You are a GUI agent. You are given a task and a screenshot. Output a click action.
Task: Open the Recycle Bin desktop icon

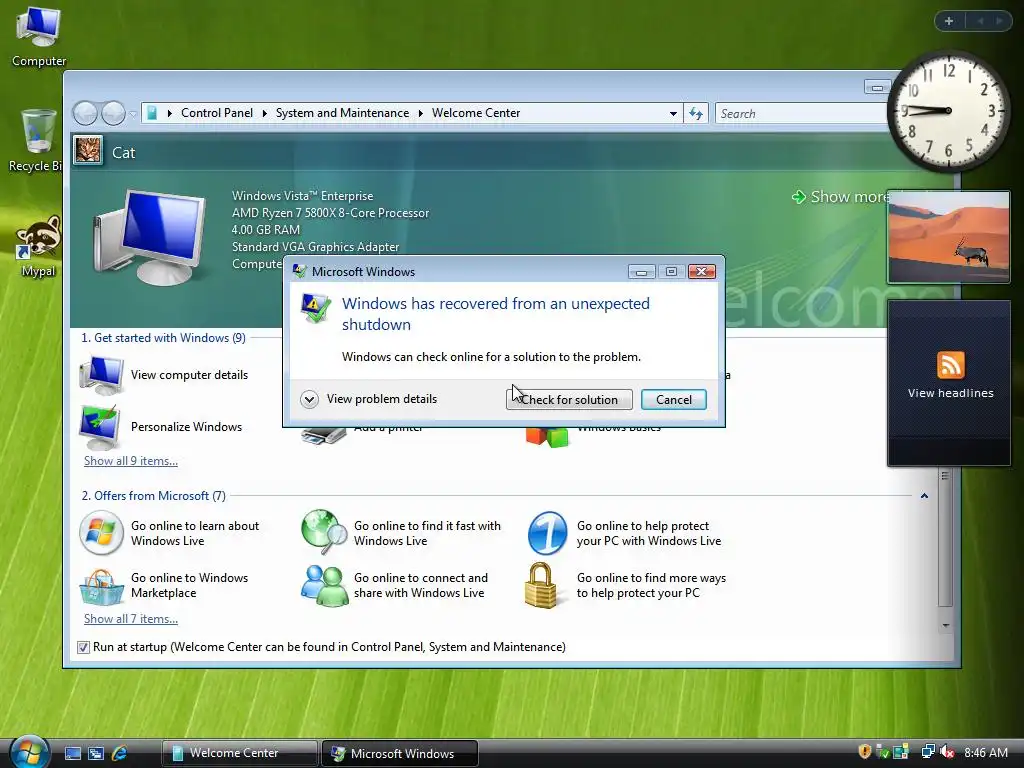coord(37,140)
